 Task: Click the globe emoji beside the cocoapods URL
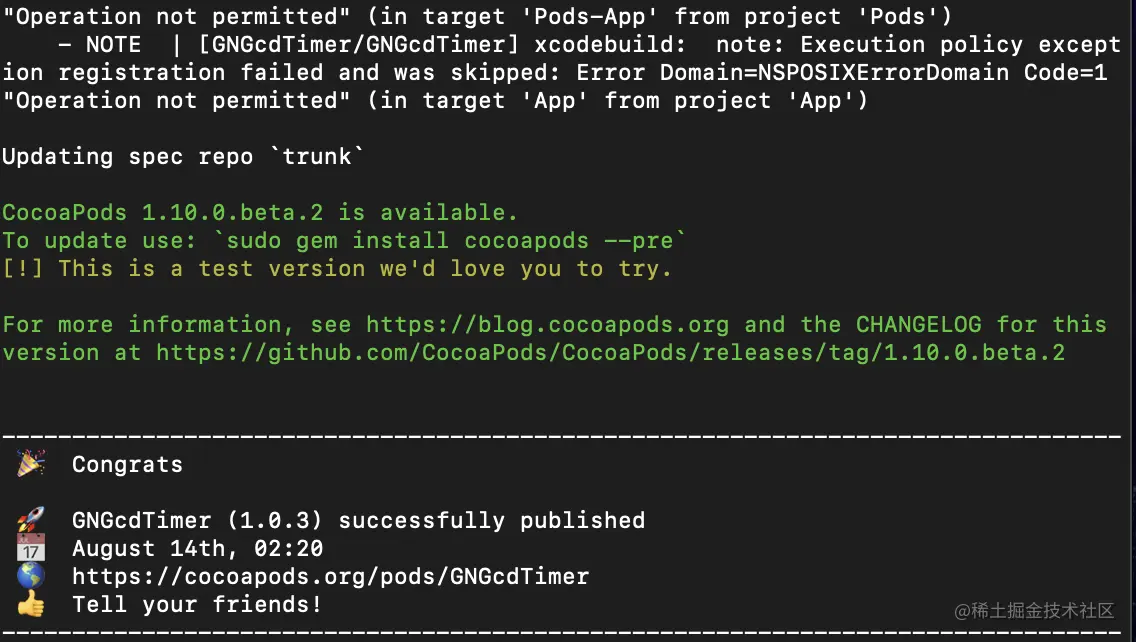pos(31,576)
